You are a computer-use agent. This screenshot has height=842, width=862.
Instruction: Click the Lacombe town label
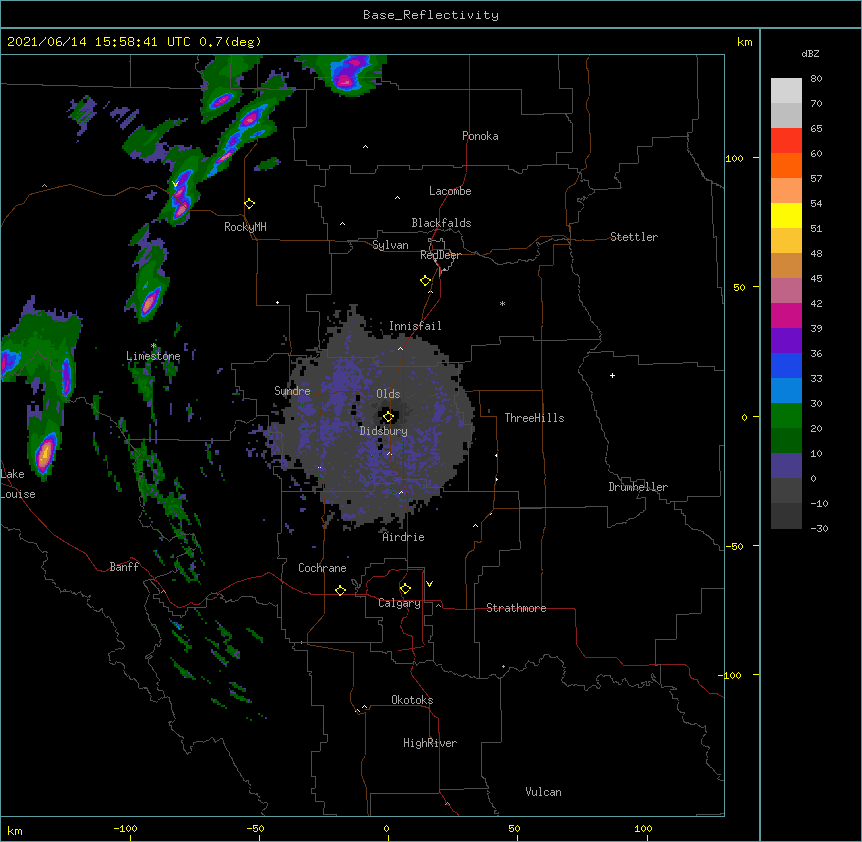click(x=450, y=191)
